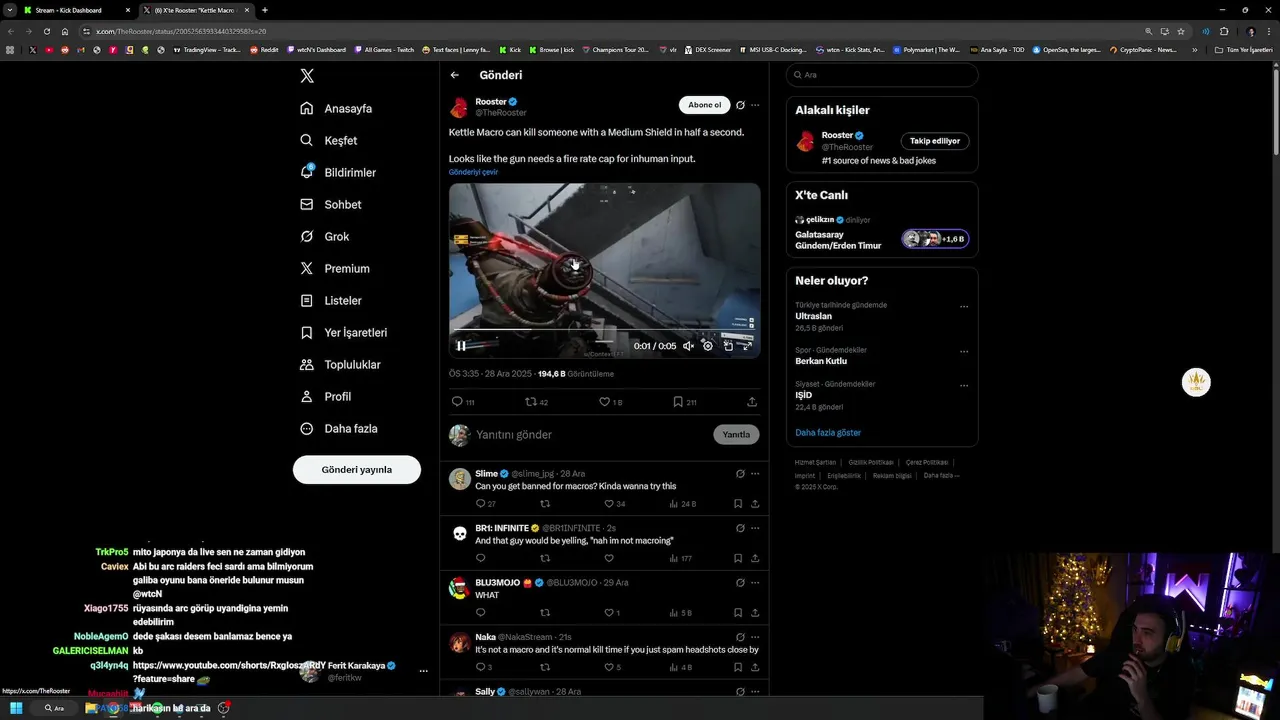Click the Gönderi yayınla button
Image resolution: width=1280 pixels, height=720 pixels.
(357, 469)
